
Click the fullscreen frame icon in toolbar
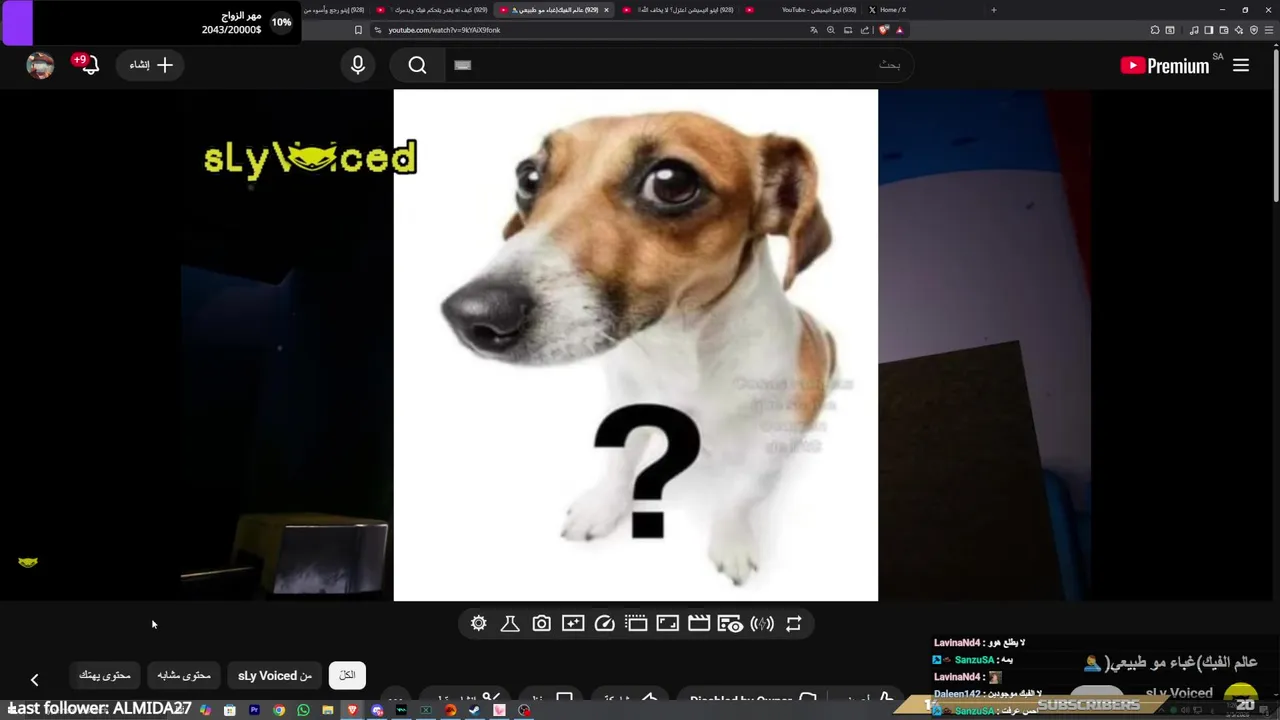pyautogui.click(x=667, y=624)
